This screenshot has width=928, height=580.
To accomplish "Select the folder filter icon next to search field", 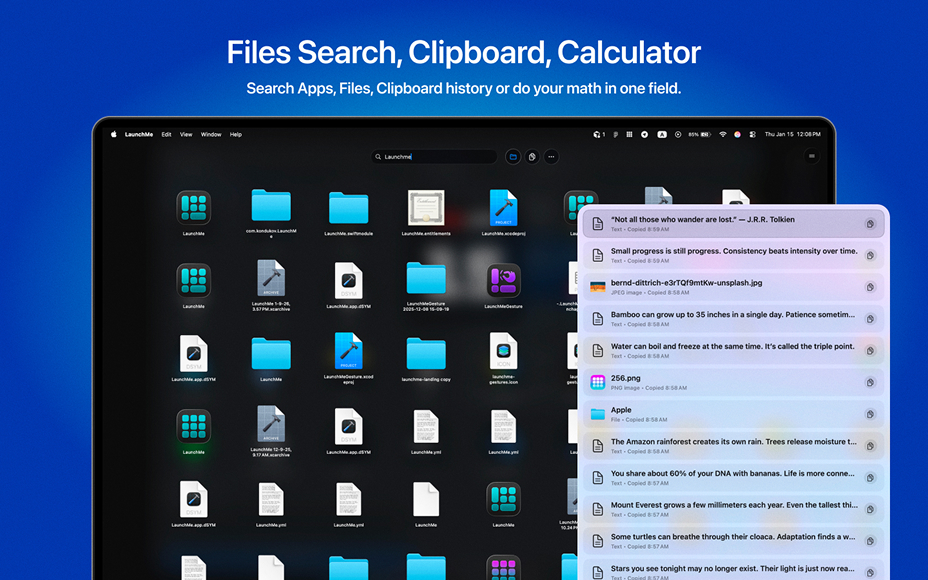I will pos(513,156).
